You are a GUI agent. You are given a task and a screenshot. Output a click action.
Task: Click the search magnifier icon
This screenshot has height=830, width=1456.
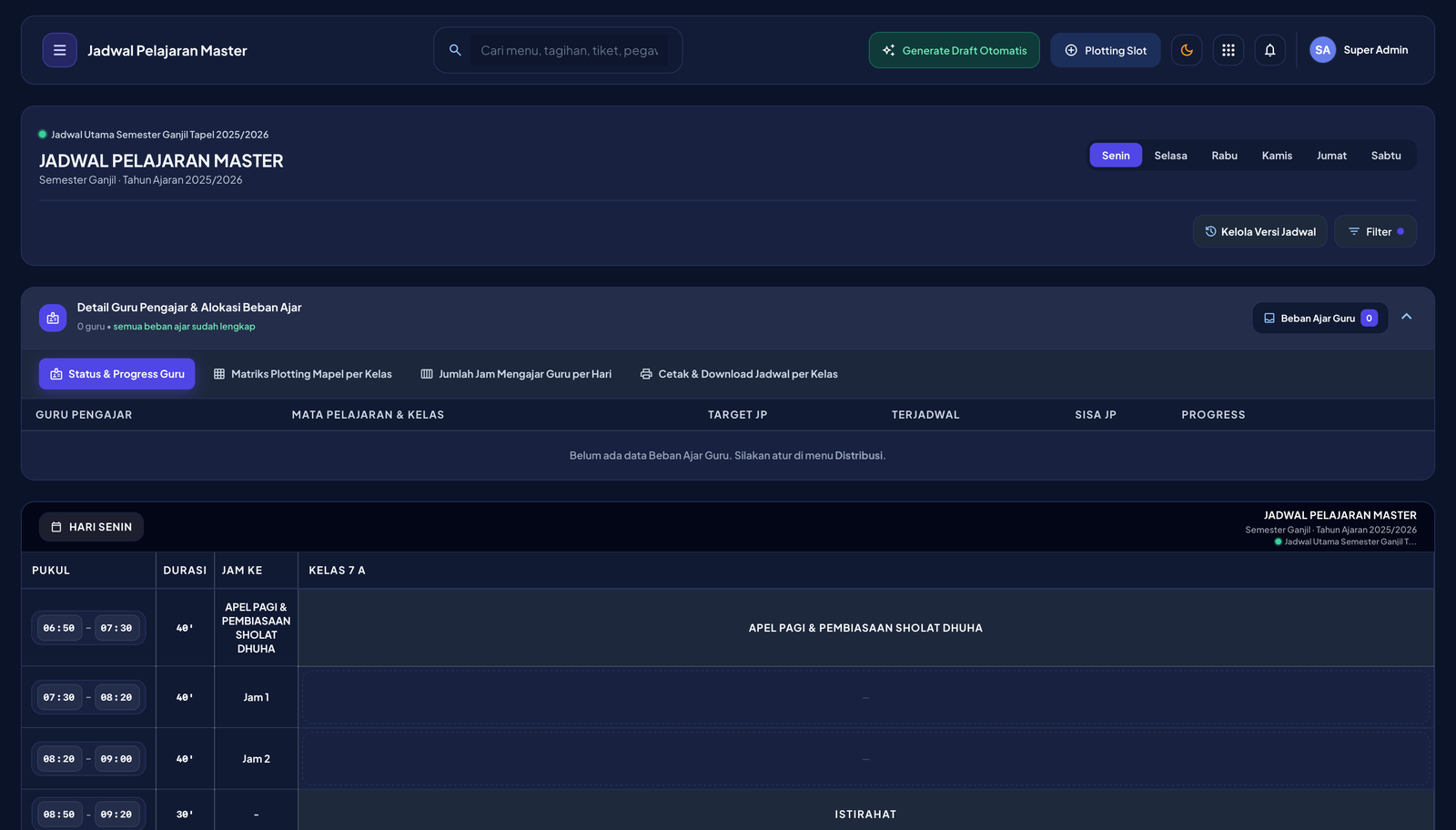(455, 50)
